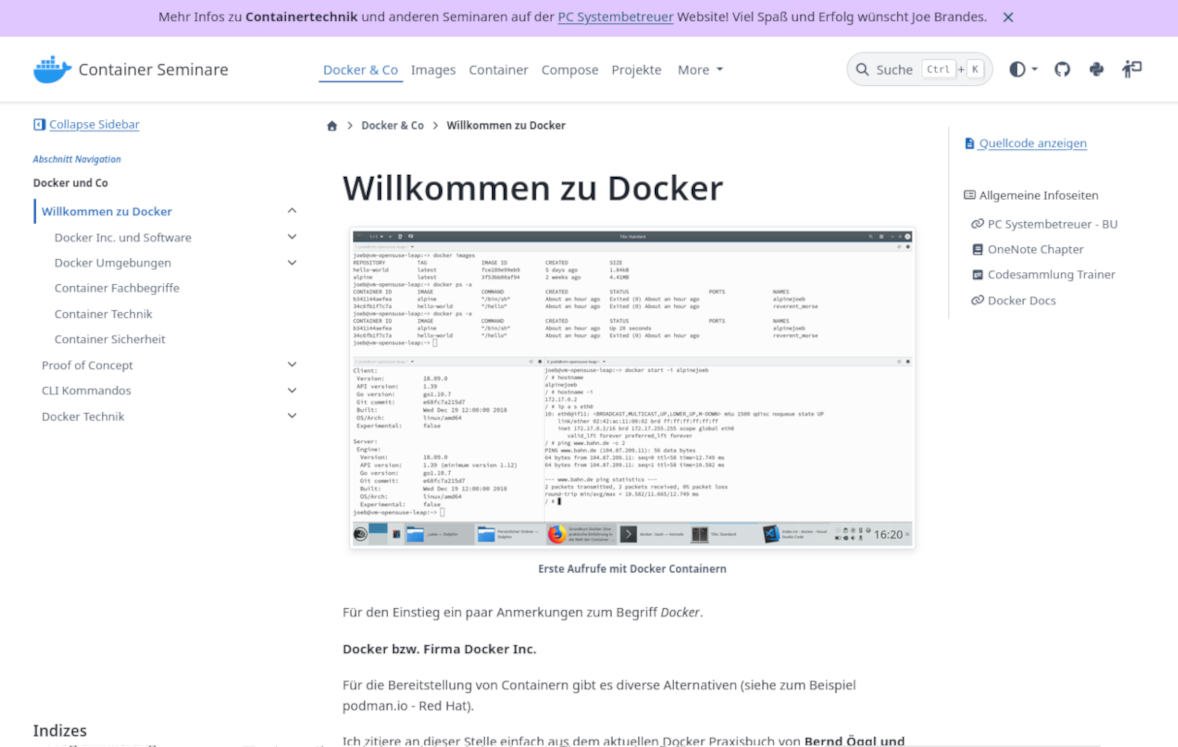Click link icon beside Docker Docs
1178x747 pixels.
[977, 301]
